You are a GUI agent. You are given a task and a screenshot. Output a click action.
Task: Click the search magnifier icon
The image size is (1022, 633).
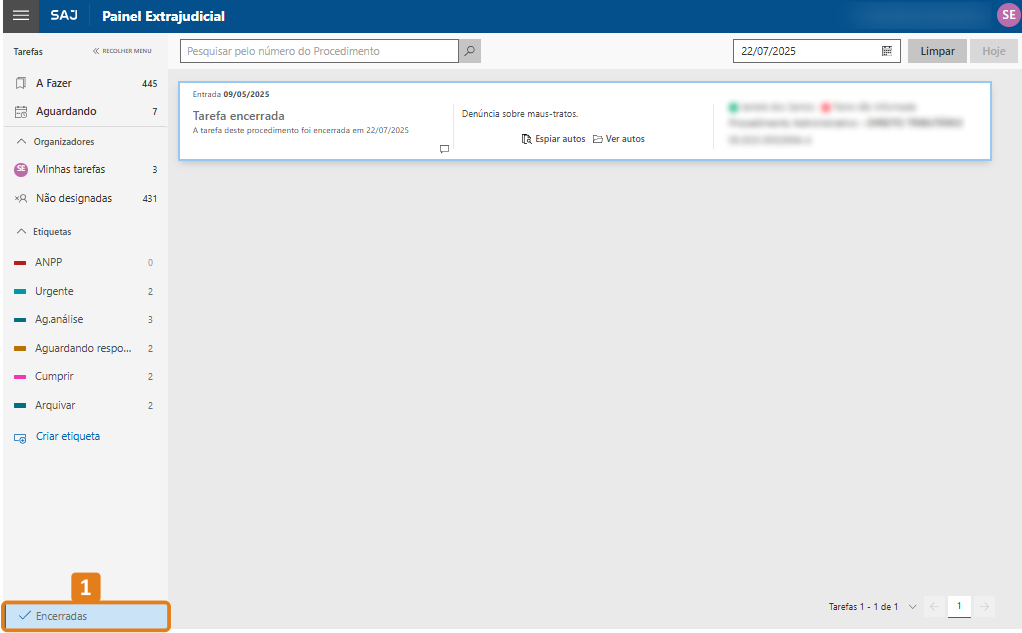[x=469, y=51]
